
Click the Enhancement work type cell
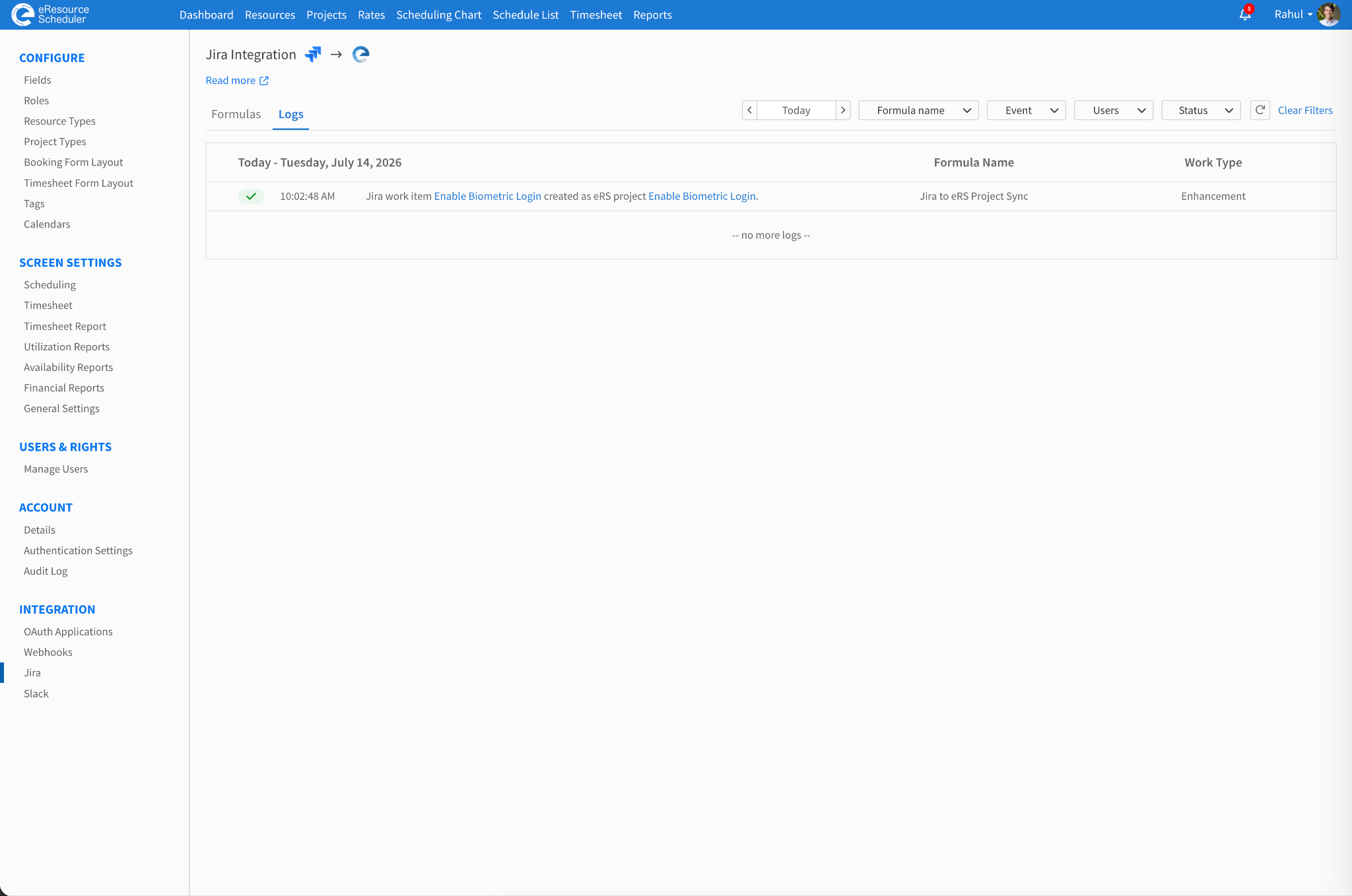pyautogui.click(x=1213, y=196)
